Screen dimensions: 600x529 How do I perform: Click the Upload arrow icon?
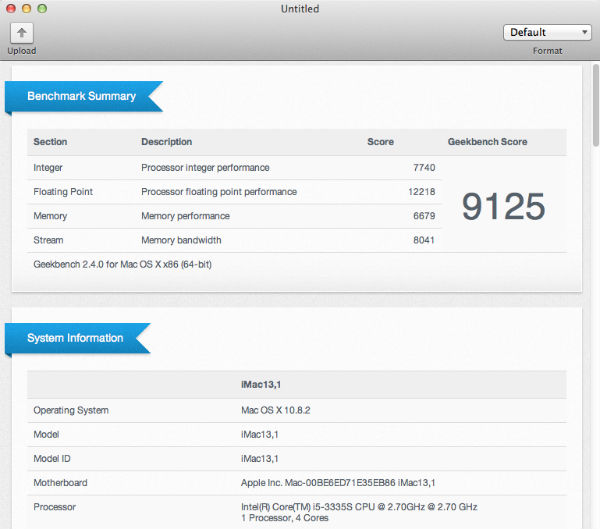(22, 33)
